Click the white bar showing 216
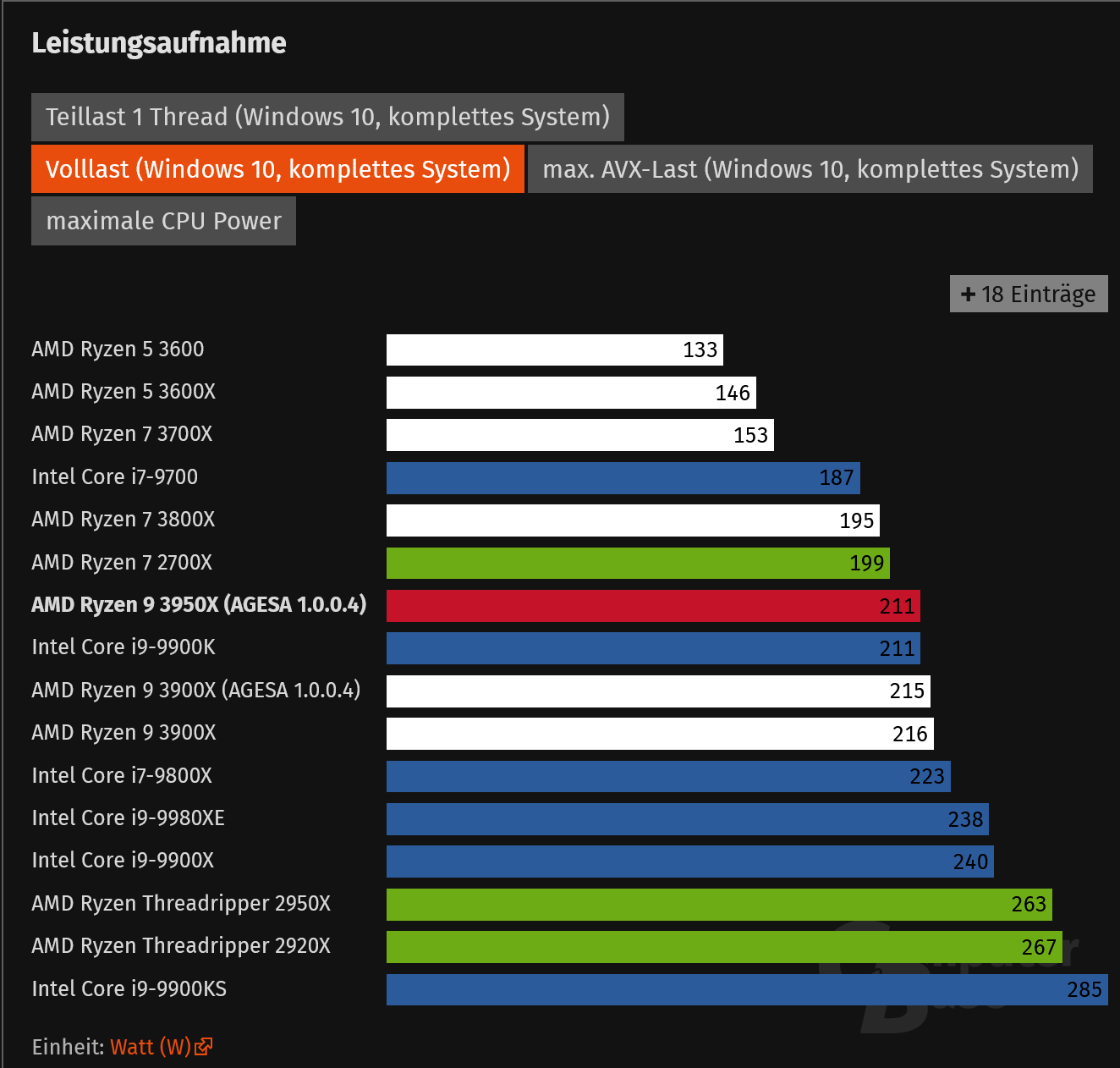This screenshot has height=1068, width=1120. click(x=661, y=734)
